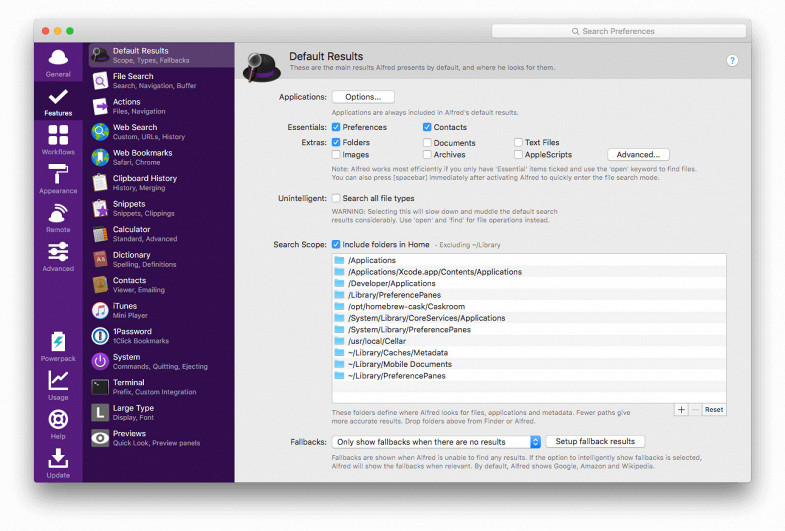Image resolution: width=785 pixels, height=531 pixels.
Task: Select the /Library/PreferencePanes row
Action: point(529,295)
